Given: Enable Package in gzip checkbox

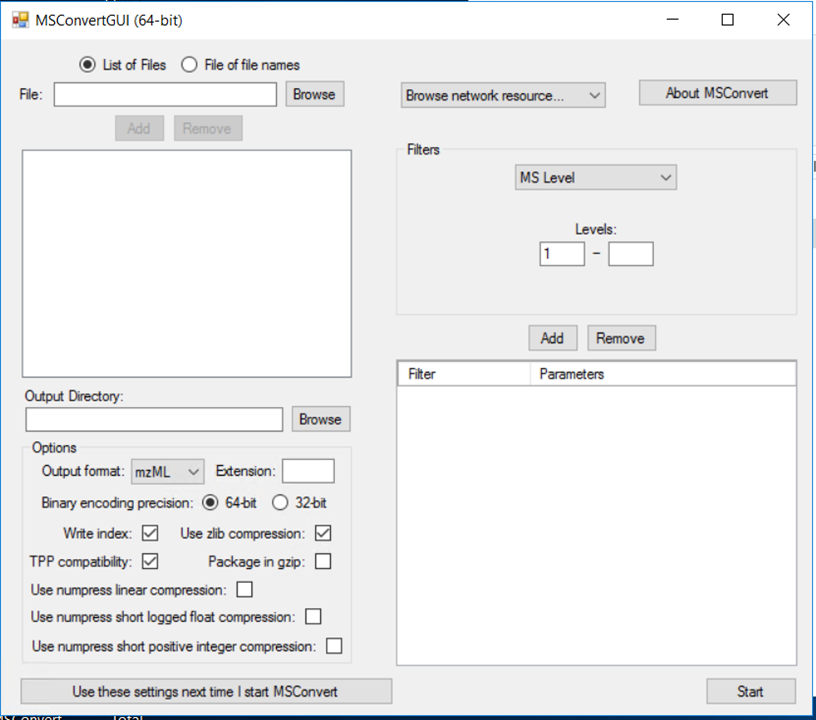Looking at the screenshot, I should tap(323, 561).
